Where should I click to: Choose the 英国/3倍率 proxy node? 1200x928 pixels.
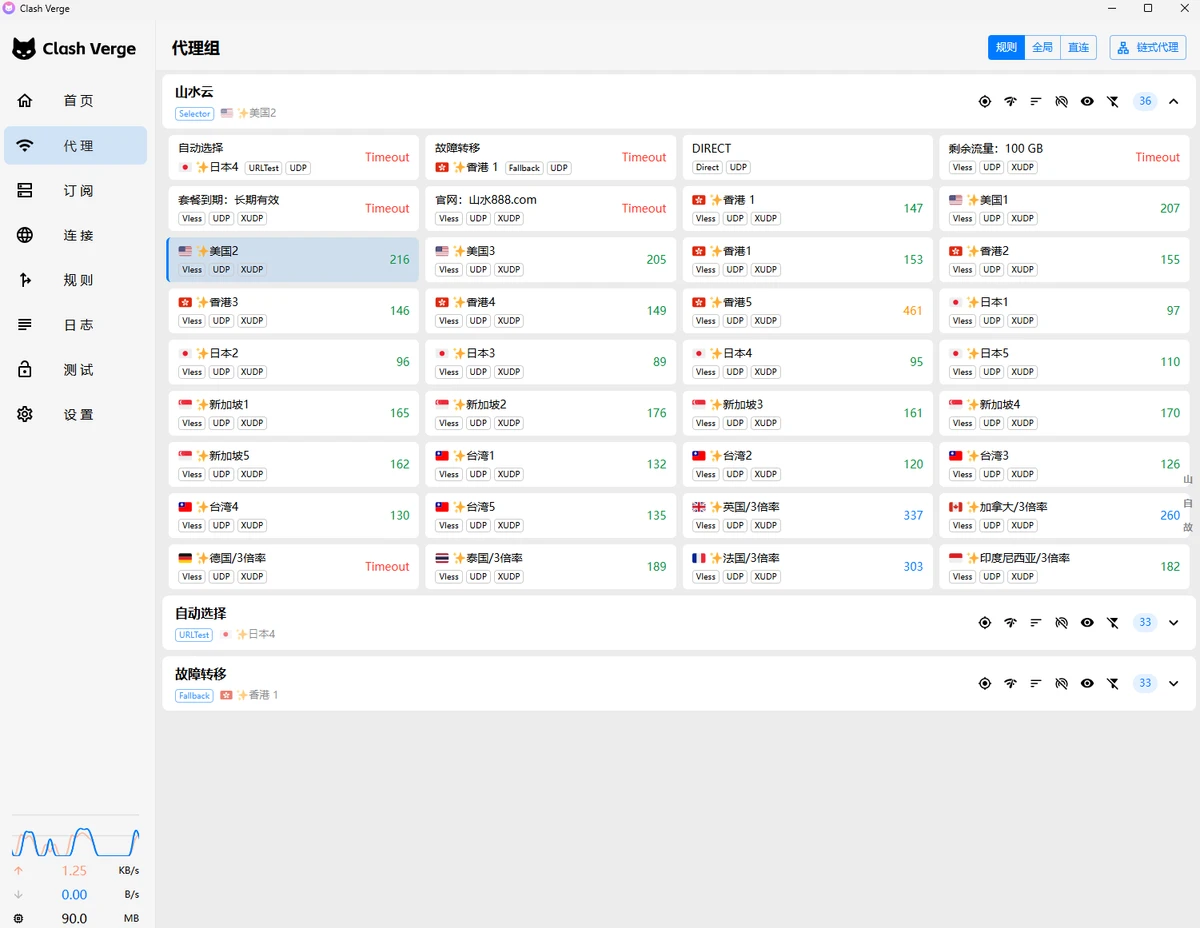[807, 515]
